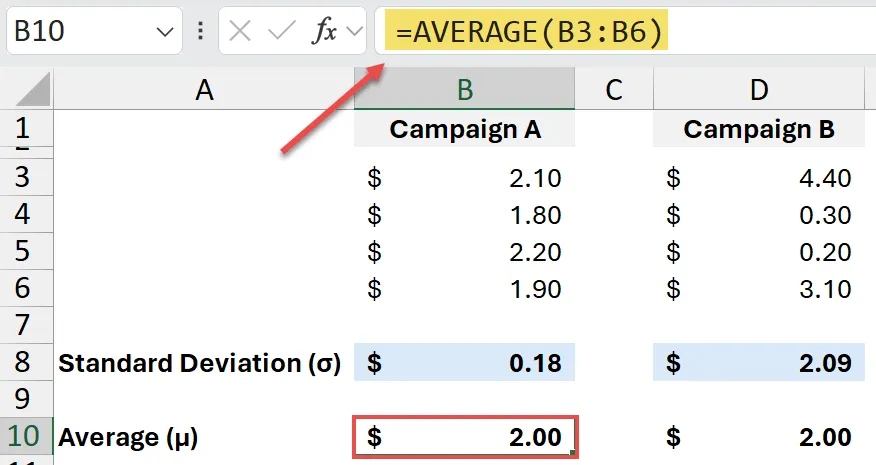Select row 10 header
876x465 pixels.
[x=26, y=437]
